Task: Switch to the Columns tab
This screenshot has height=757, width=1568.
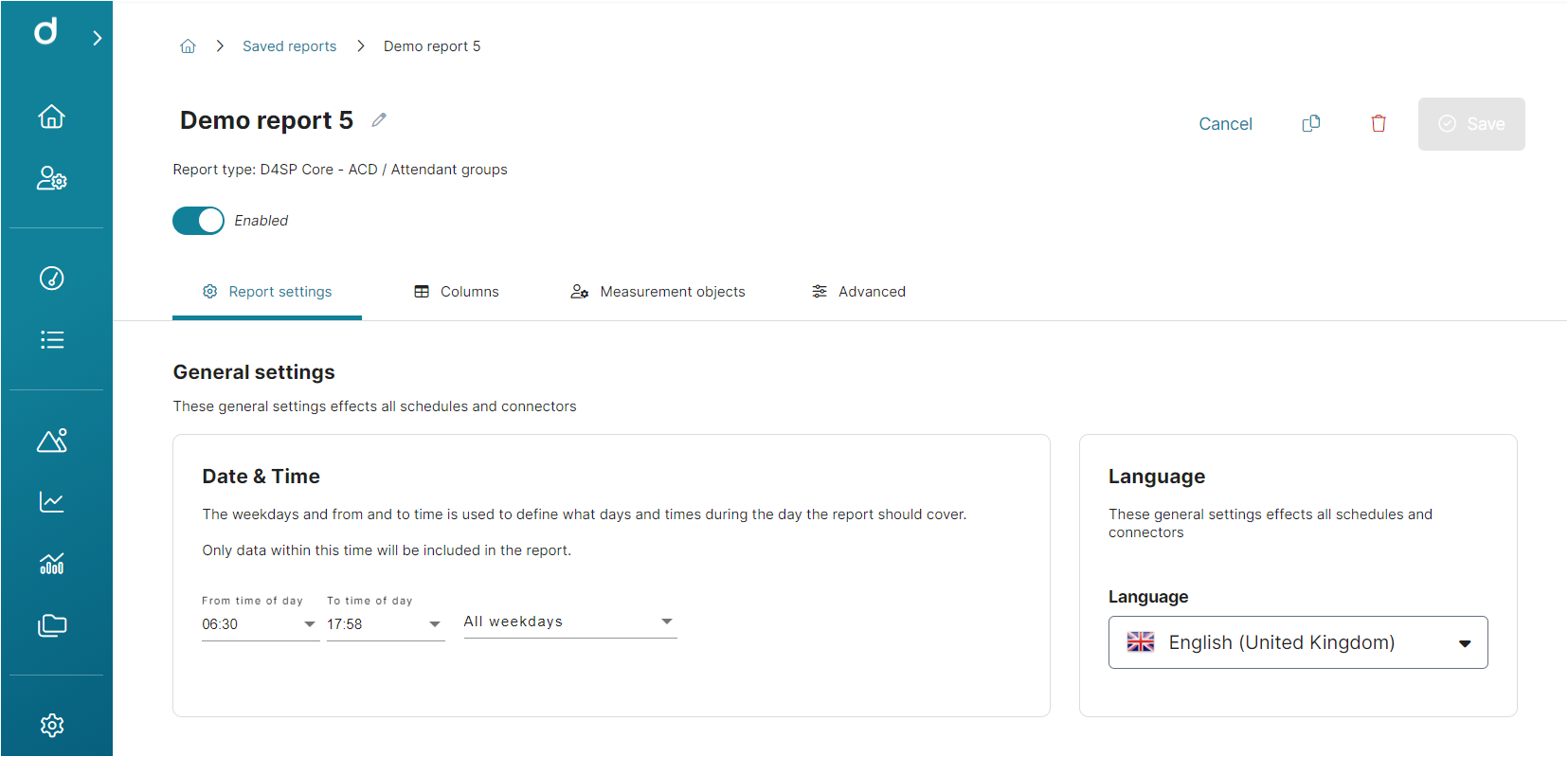Action: 457,292
